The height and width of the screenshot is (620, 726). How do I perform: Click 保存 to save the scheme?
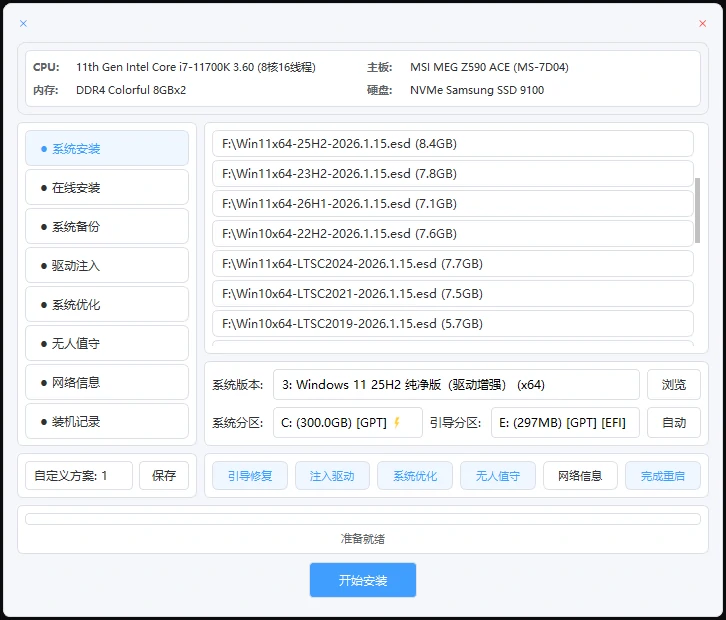click(164, 476)
